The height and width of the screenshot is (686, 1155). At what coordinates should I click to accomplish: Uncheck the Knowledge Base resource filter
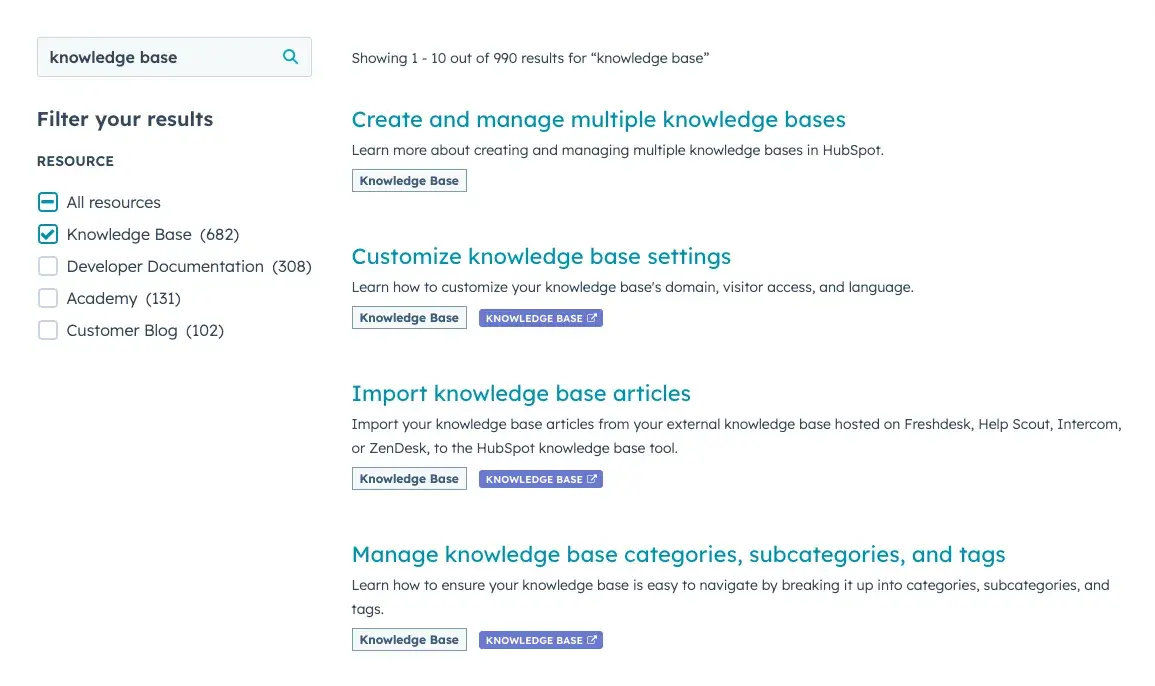[x=47, y=234]
